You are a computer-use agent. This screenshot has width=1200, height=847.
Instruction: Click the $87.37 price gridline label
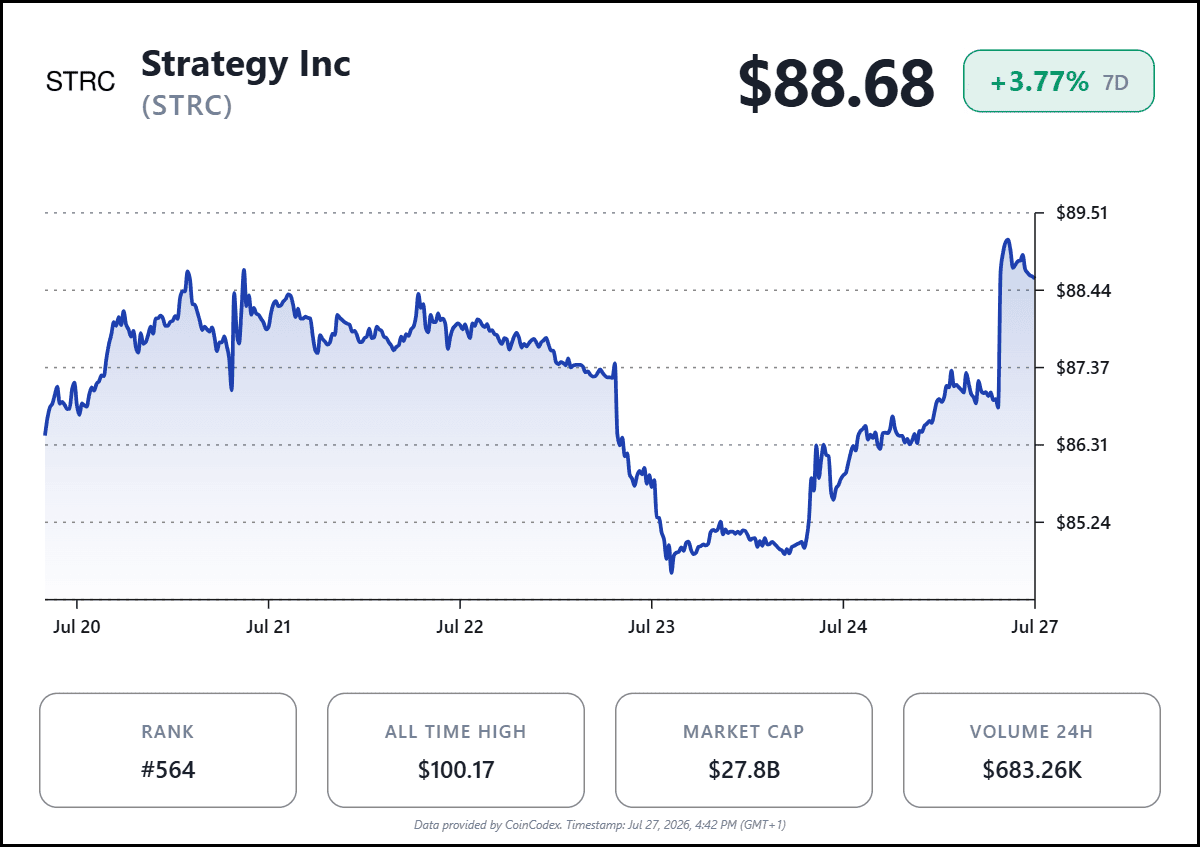pos(1082,367)
